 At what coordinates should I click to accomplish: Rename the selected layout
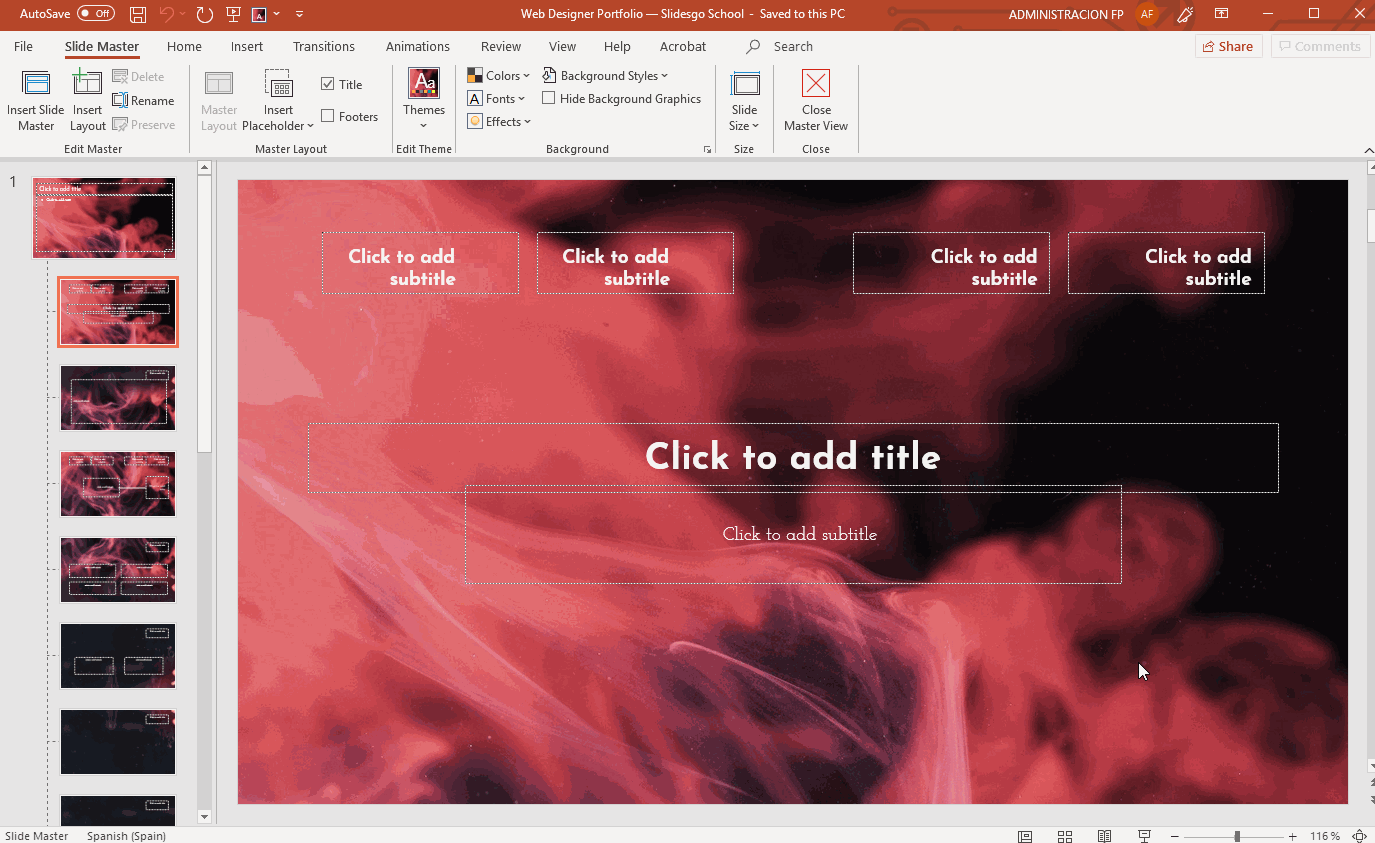coord(143,101)
